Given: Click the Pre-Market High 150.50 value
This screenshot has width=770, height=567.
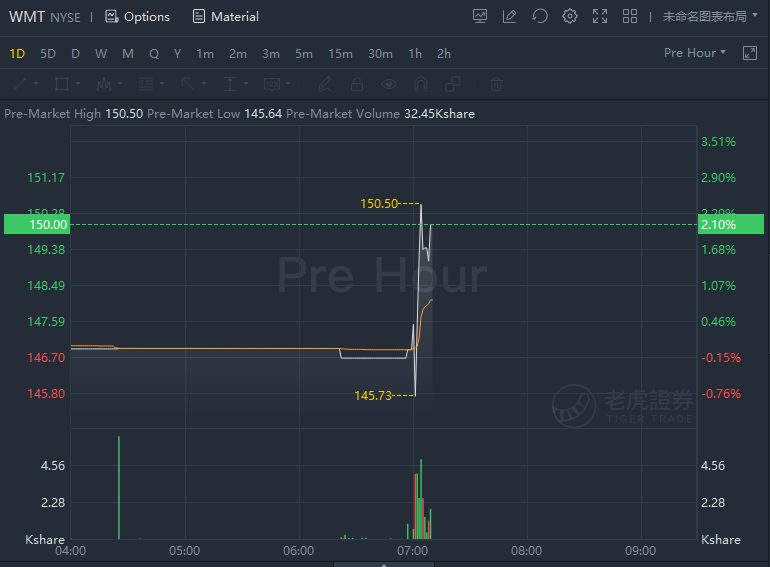Looking at the screenshot, I should click(x=124, y=114).
